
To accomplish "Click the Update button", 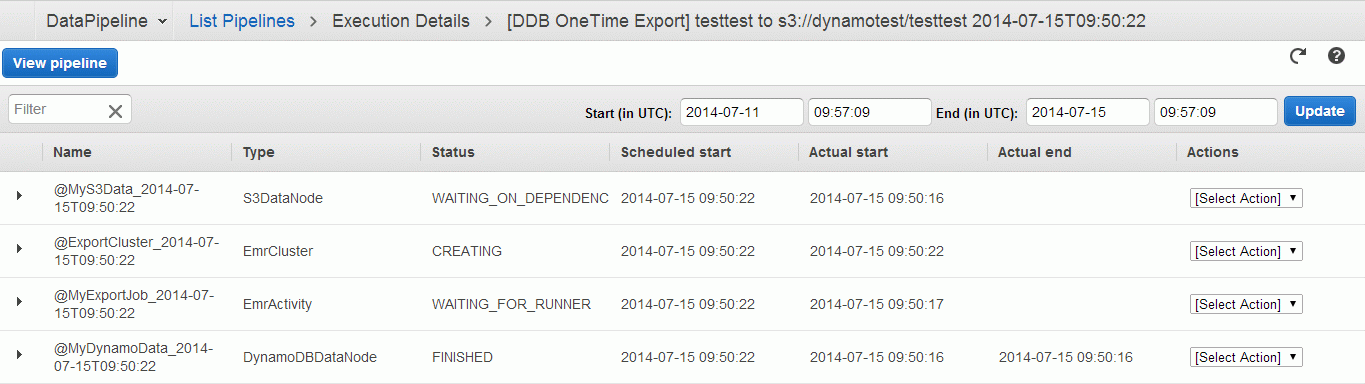I will click(x=1320, y=111).
